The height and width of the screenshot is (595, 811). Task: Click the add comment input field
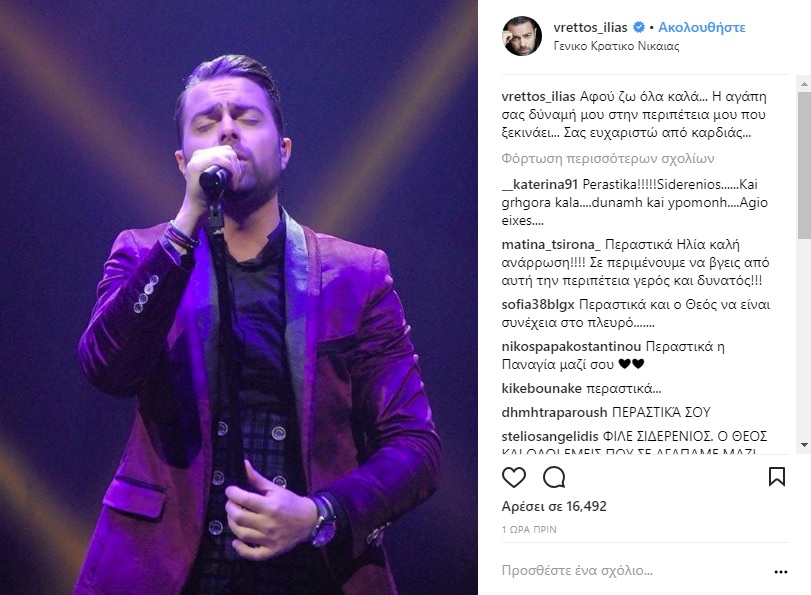tap(634, 571)
